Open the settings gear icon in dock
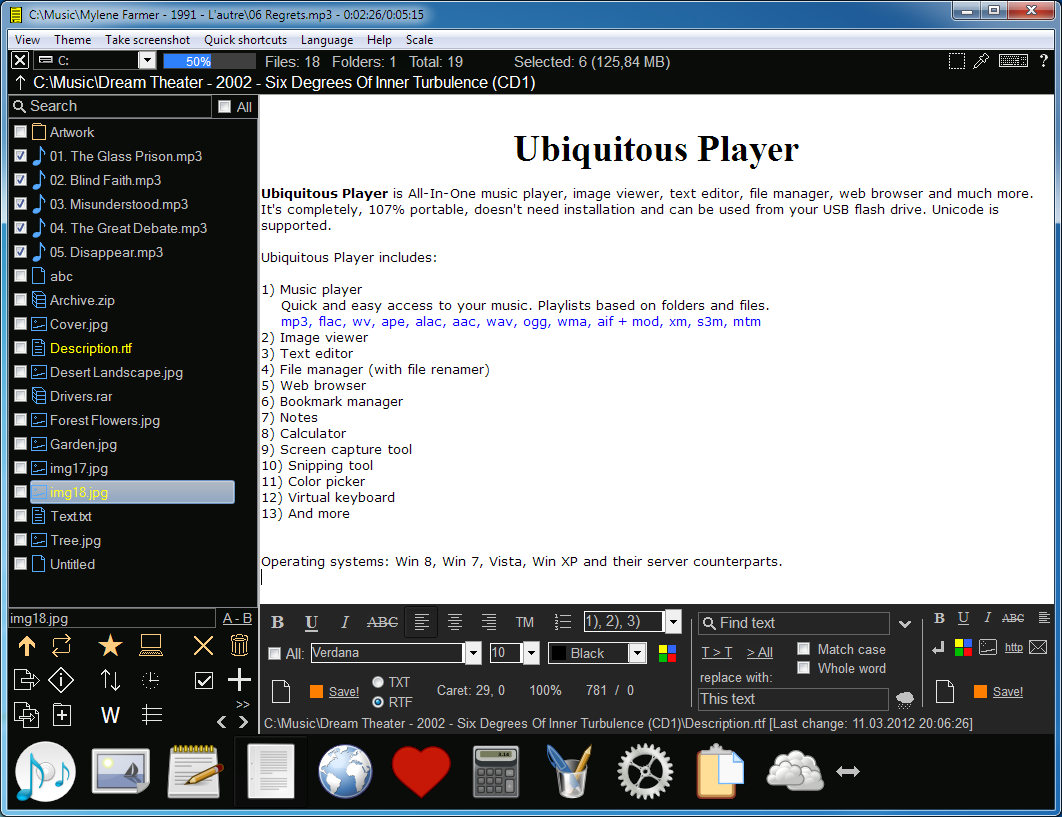Viewport: 1062px width, 817px height. pos(645,772)
